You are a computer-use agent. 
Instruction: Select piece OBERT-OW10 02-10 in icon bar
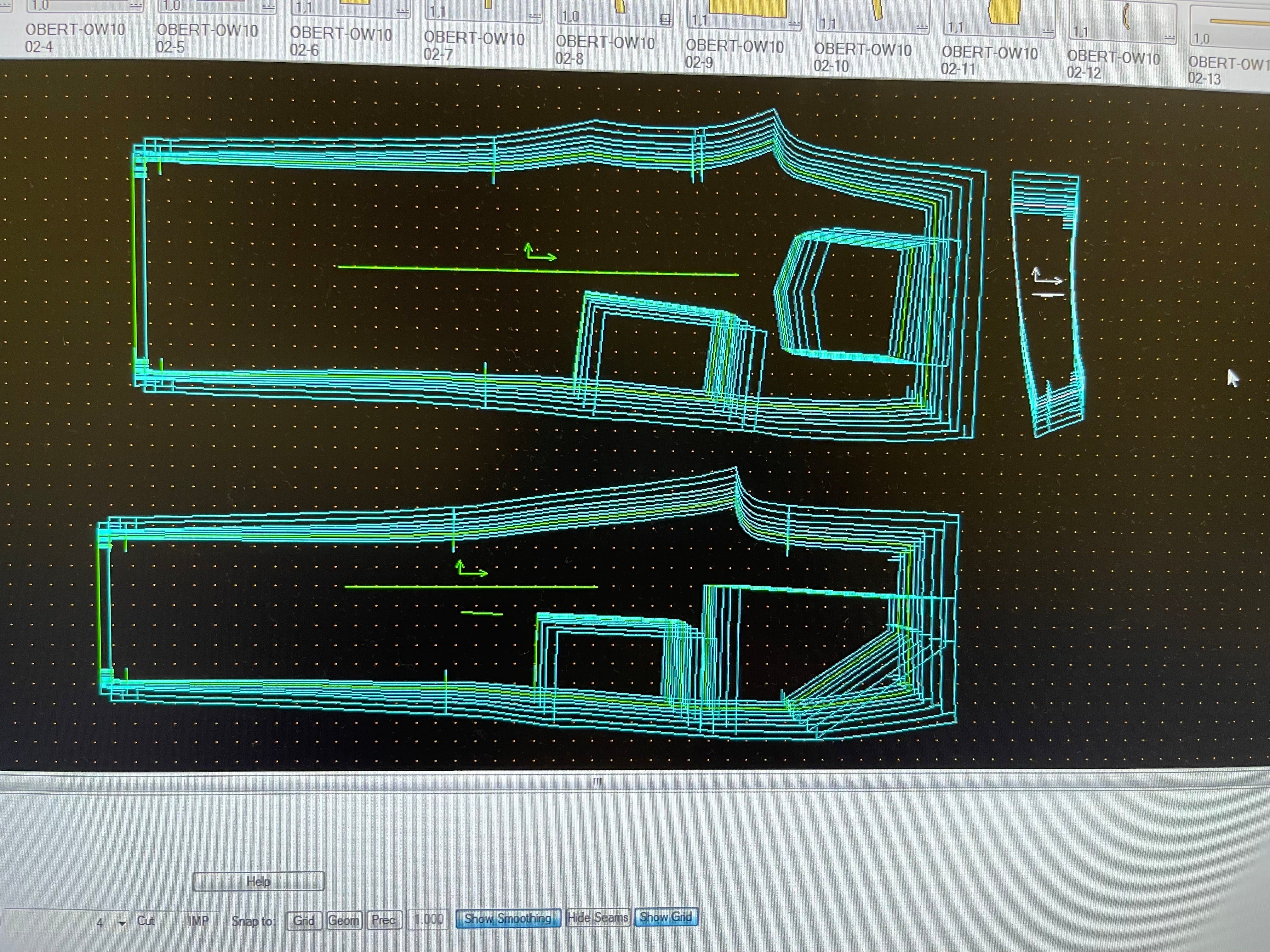[x=862, y=57]
